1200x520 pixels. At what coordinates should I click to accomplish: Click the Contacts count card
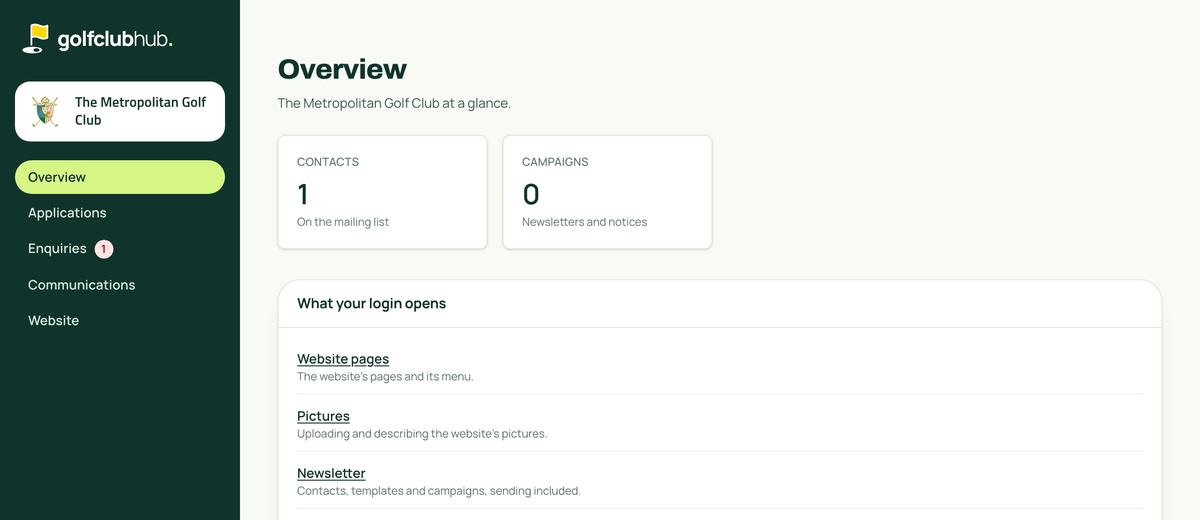point(383,192)
